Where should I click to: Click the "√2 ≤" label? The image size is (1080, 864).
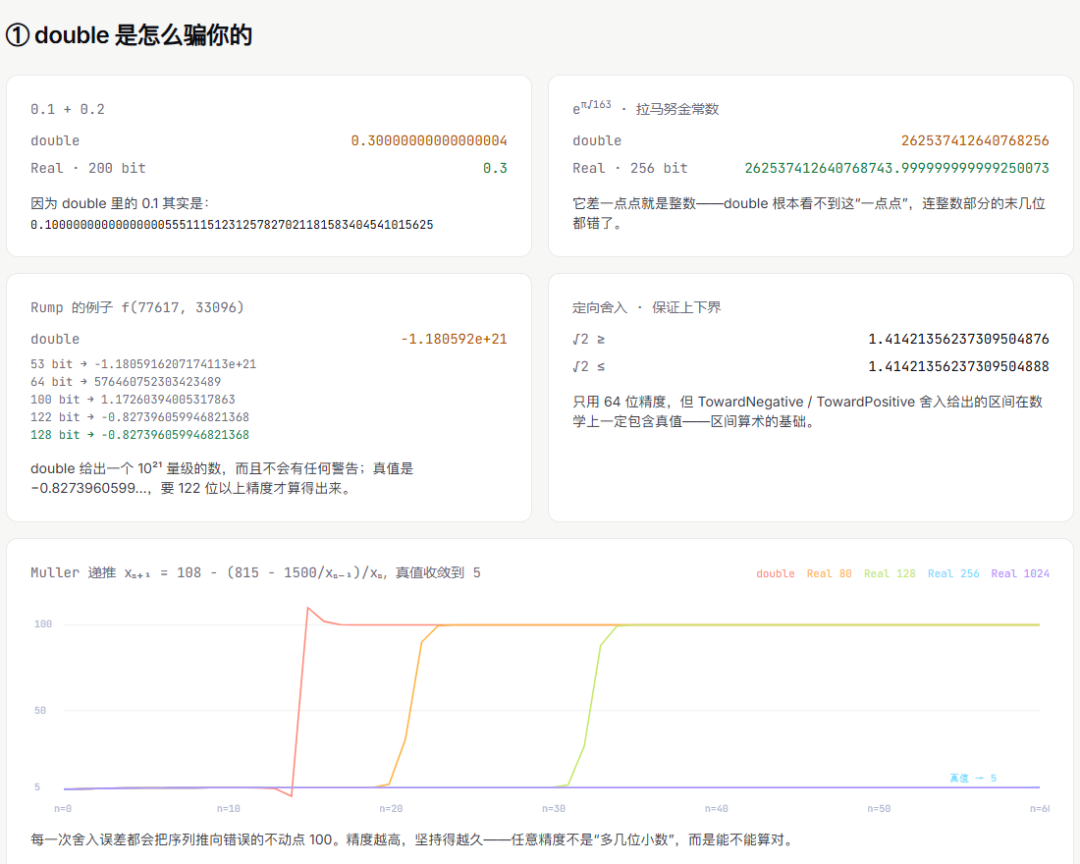[x=589, y=367]
